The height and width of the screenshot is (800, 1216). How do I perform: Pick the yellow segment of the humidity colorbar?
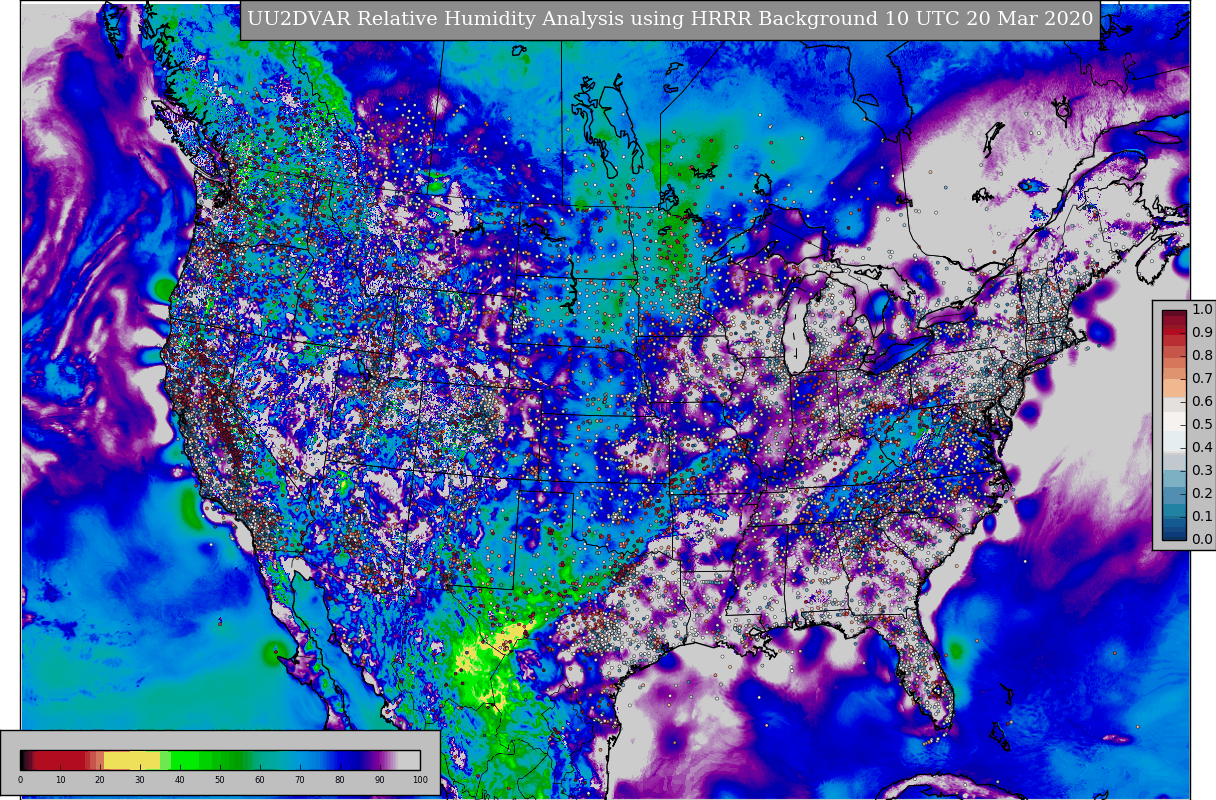coord(132,760)
